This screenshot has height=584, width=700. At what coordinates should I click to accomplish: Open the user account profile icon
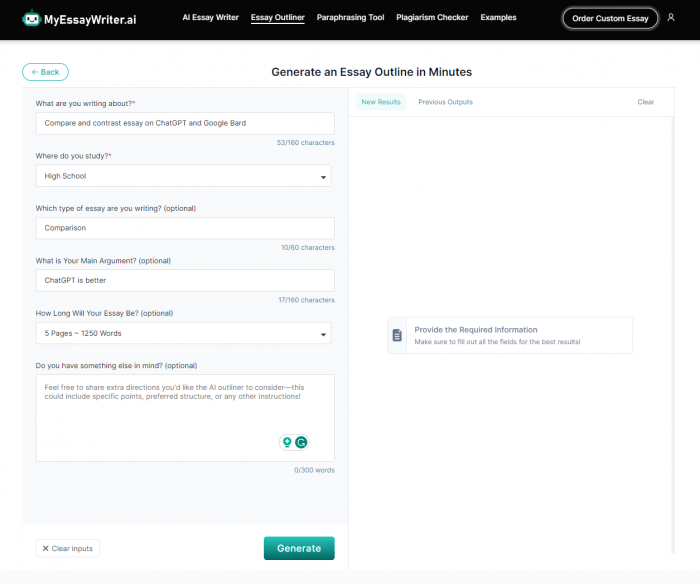(671, 17)
